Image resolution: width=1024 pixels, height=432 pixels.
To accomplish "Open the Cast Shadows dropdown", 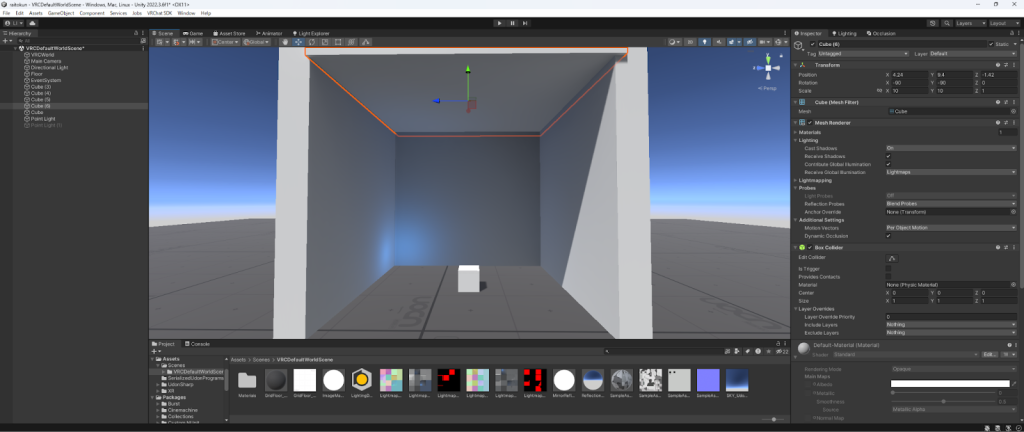I will click(950, 148).
